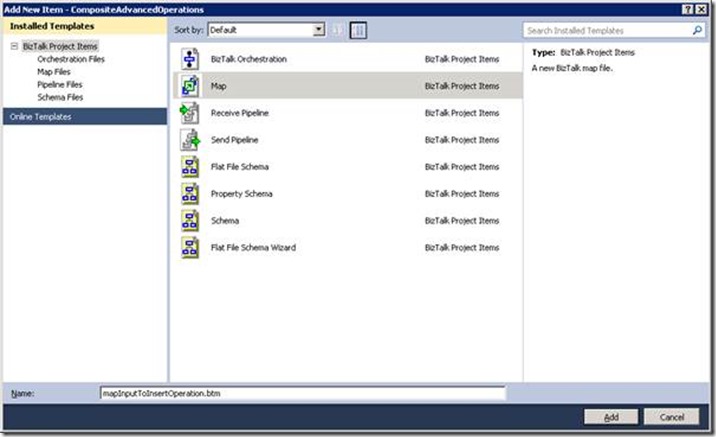Image resolution: width=716 pixels, height=437 pixels.
Task: Click the search magnifier icon
Action: click(697, 31)
